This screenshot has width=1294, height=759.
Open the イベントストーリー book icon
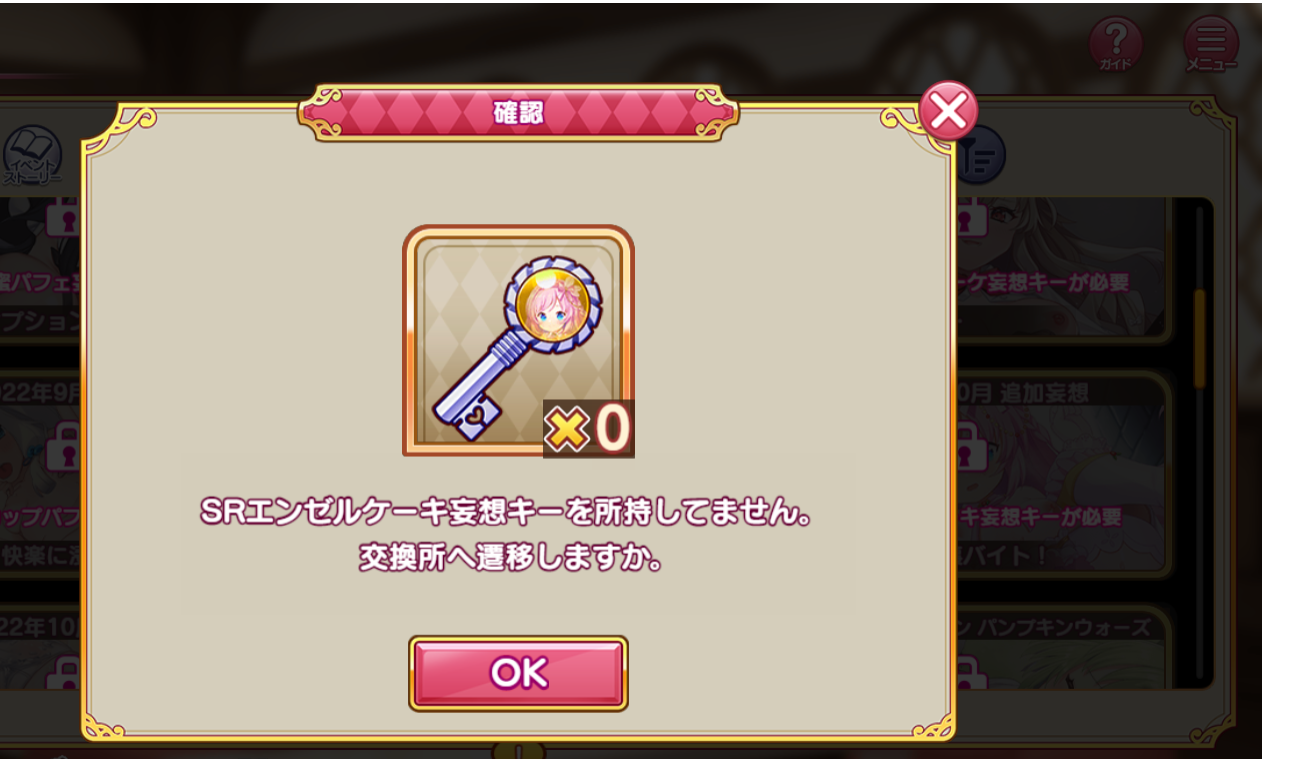32,156
